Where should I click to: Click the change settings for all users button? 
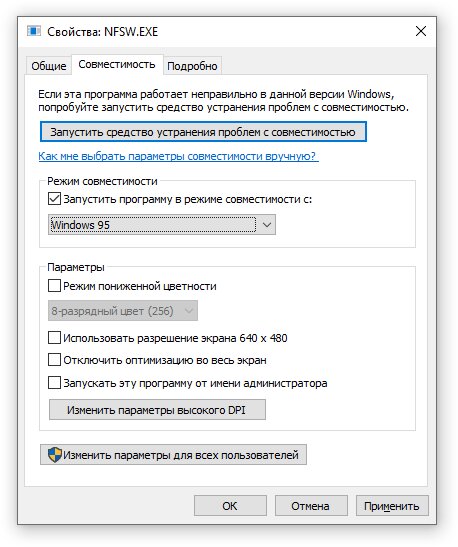coord(173,455)
